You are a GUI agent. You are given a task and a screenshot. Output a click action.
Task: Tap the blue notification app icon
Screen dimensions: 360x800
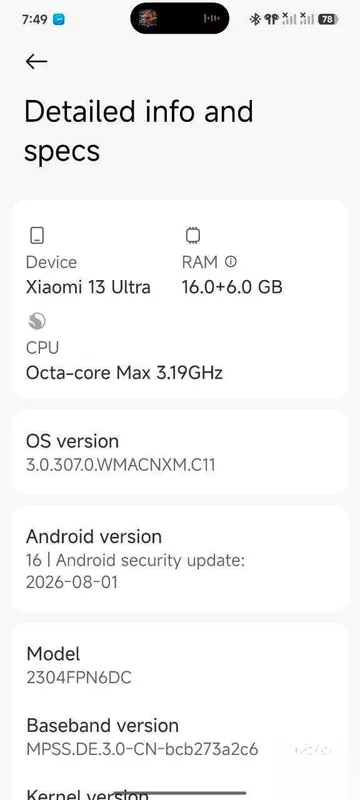pyautogui.click(x=59, y=20)
